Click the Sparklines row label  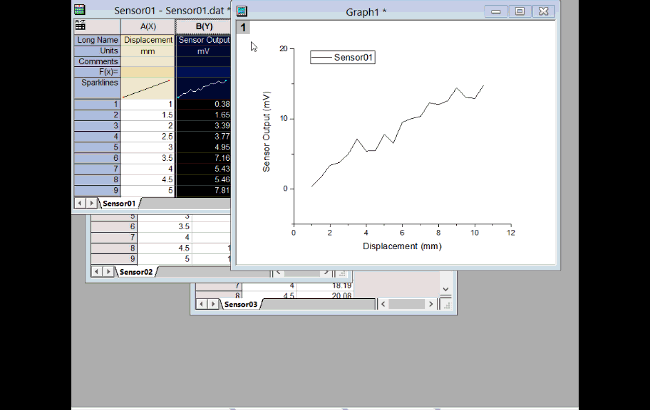pos(97,88)
